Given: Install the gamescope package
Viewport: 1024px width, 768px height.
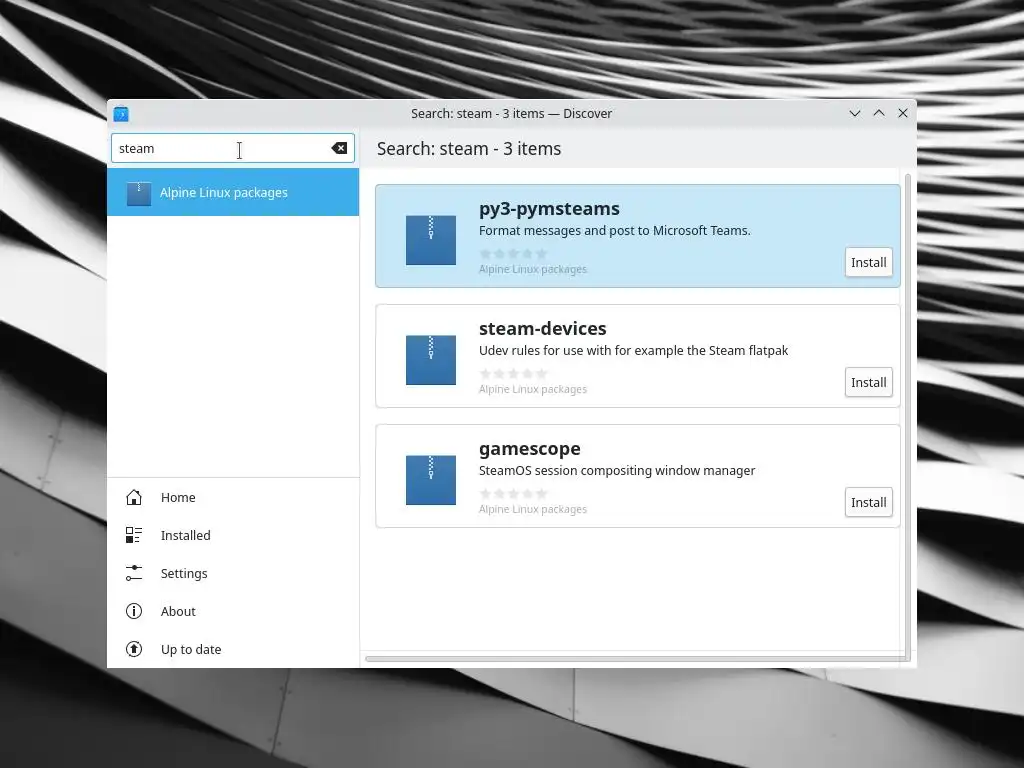Looking at the screenshot, I should tap(869, 503).
